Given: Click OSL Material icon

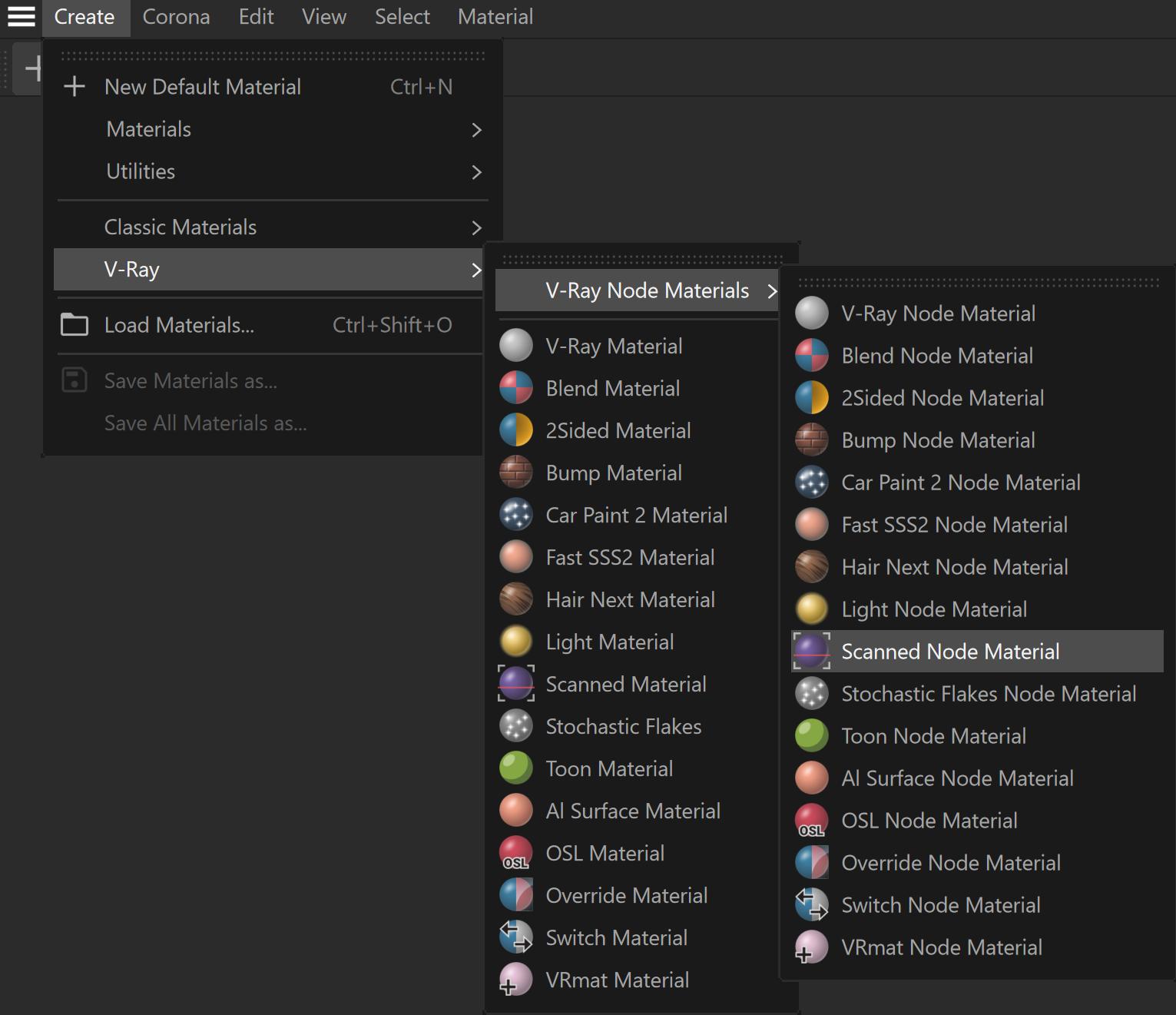Looking at the screenshot, I should click(516, 853).
